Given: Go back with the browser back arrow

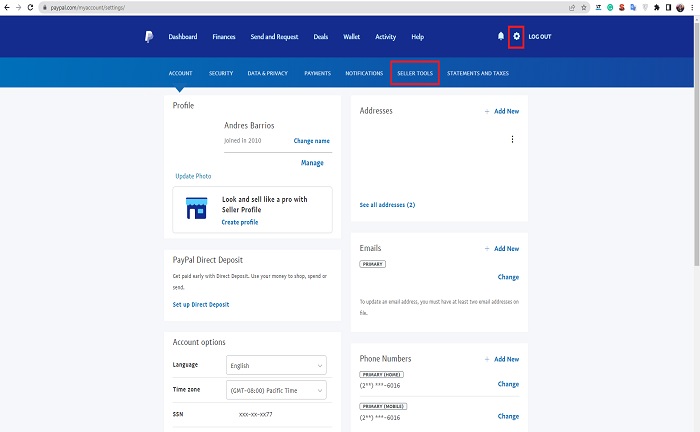Looking at the screenshot, I should click(7, 7).
